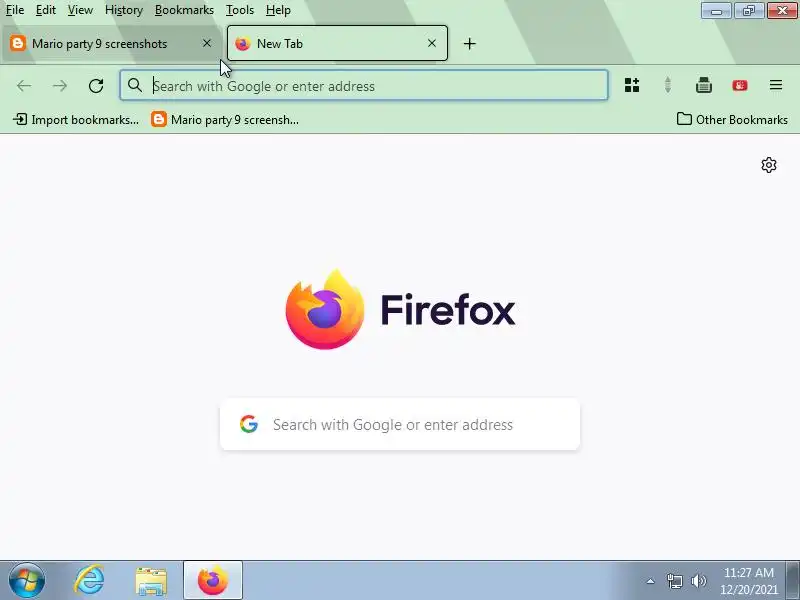Click the address bar magnifier icon
Viewport: 800px width, 600px height.
(x=135, y=85)
